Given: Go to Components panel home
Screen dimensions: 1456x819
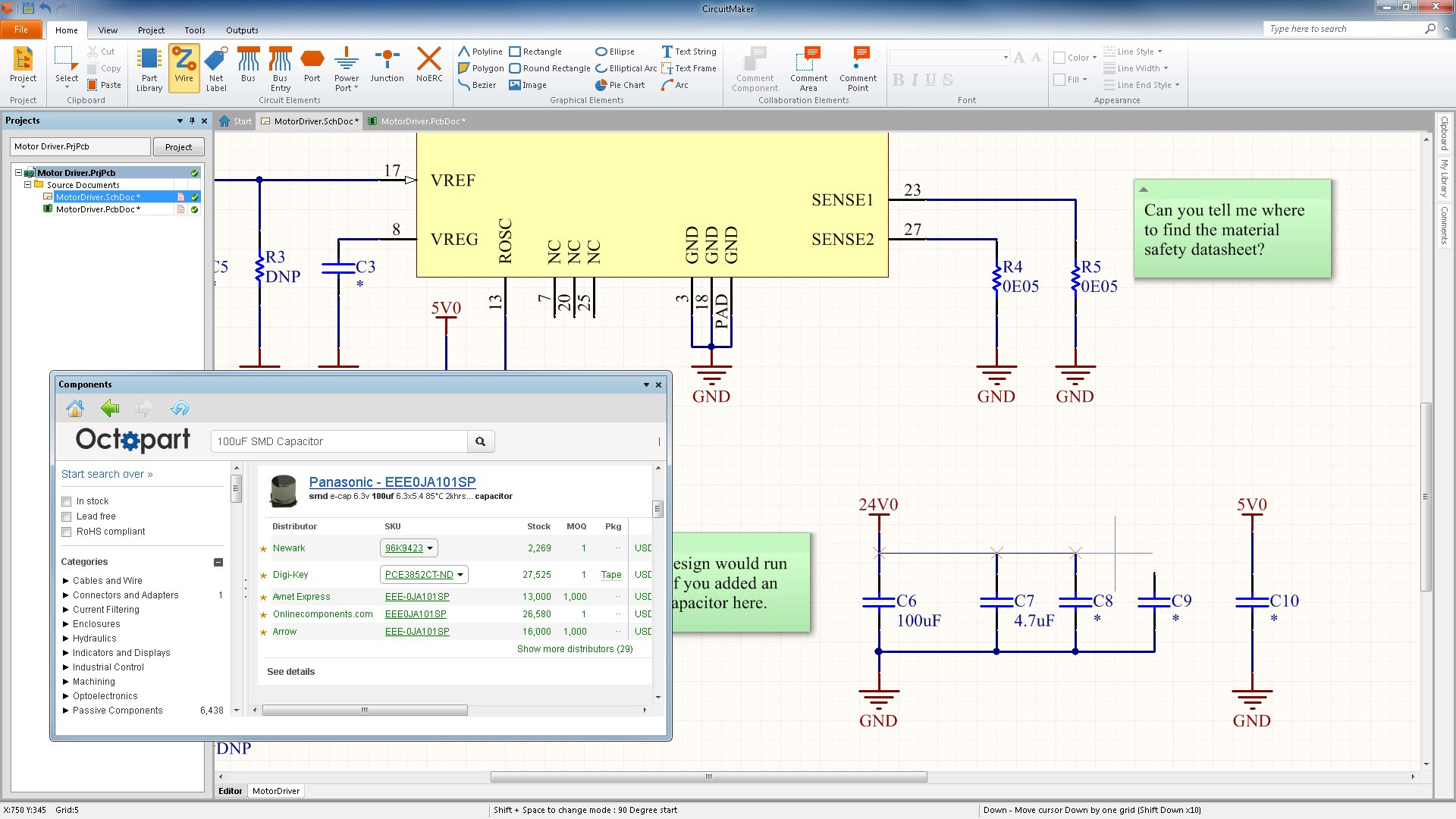Looking at the screenshot, I should [x=75, y=409].
